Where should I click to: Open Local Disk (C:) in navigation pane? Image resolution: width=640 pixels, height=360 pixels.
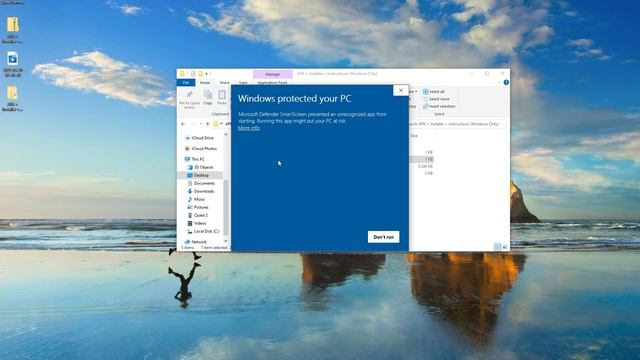[203, 231]
